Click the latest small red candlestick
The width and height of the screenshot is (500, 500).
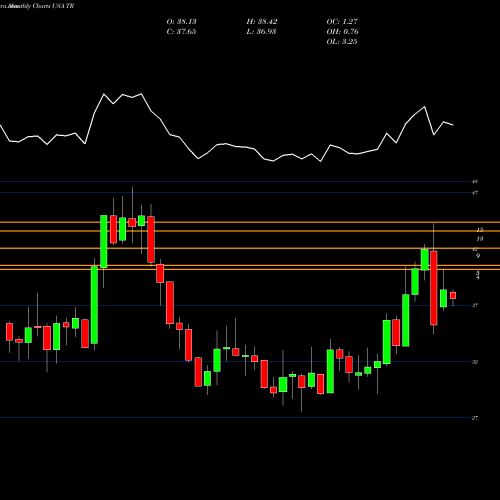click(453, 295)
